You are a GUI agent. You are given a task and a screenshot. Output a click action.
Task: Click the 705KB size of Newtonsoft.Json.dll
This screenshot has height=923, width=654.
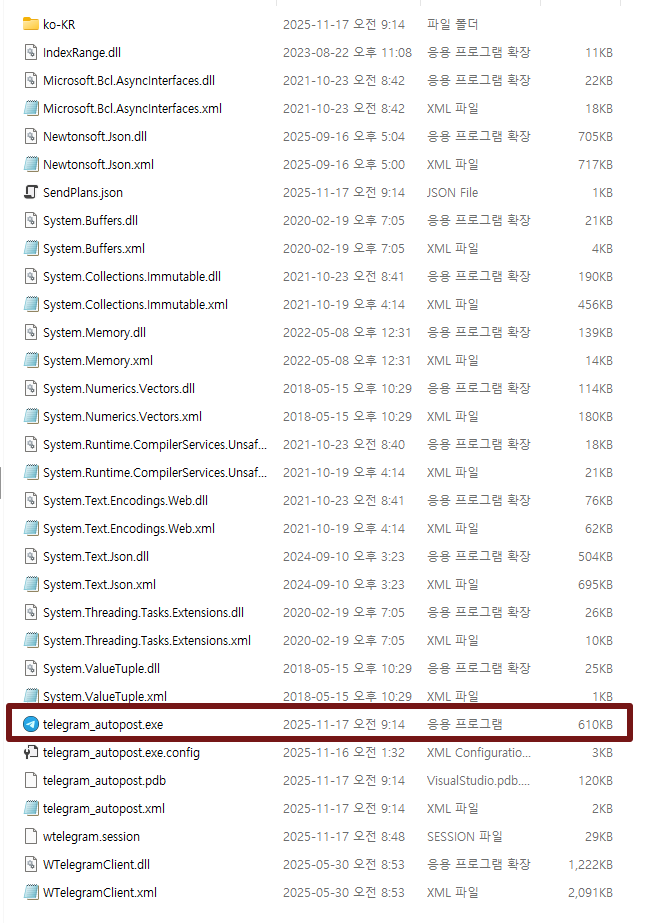(595, 137)
